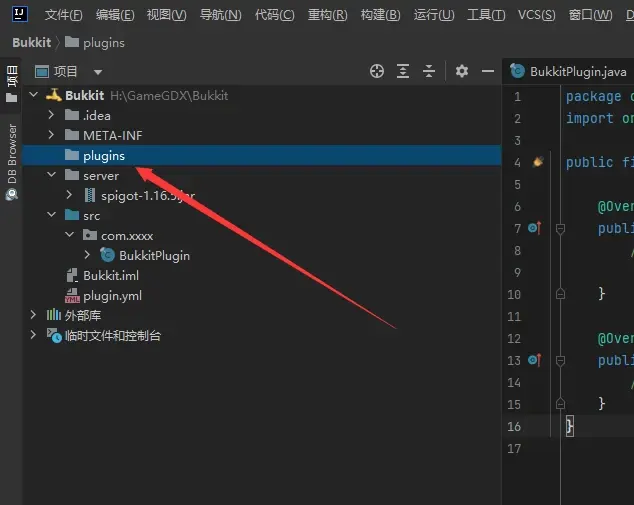Select the spigot-1.16.5.jar archive icon

pos(90,196)
